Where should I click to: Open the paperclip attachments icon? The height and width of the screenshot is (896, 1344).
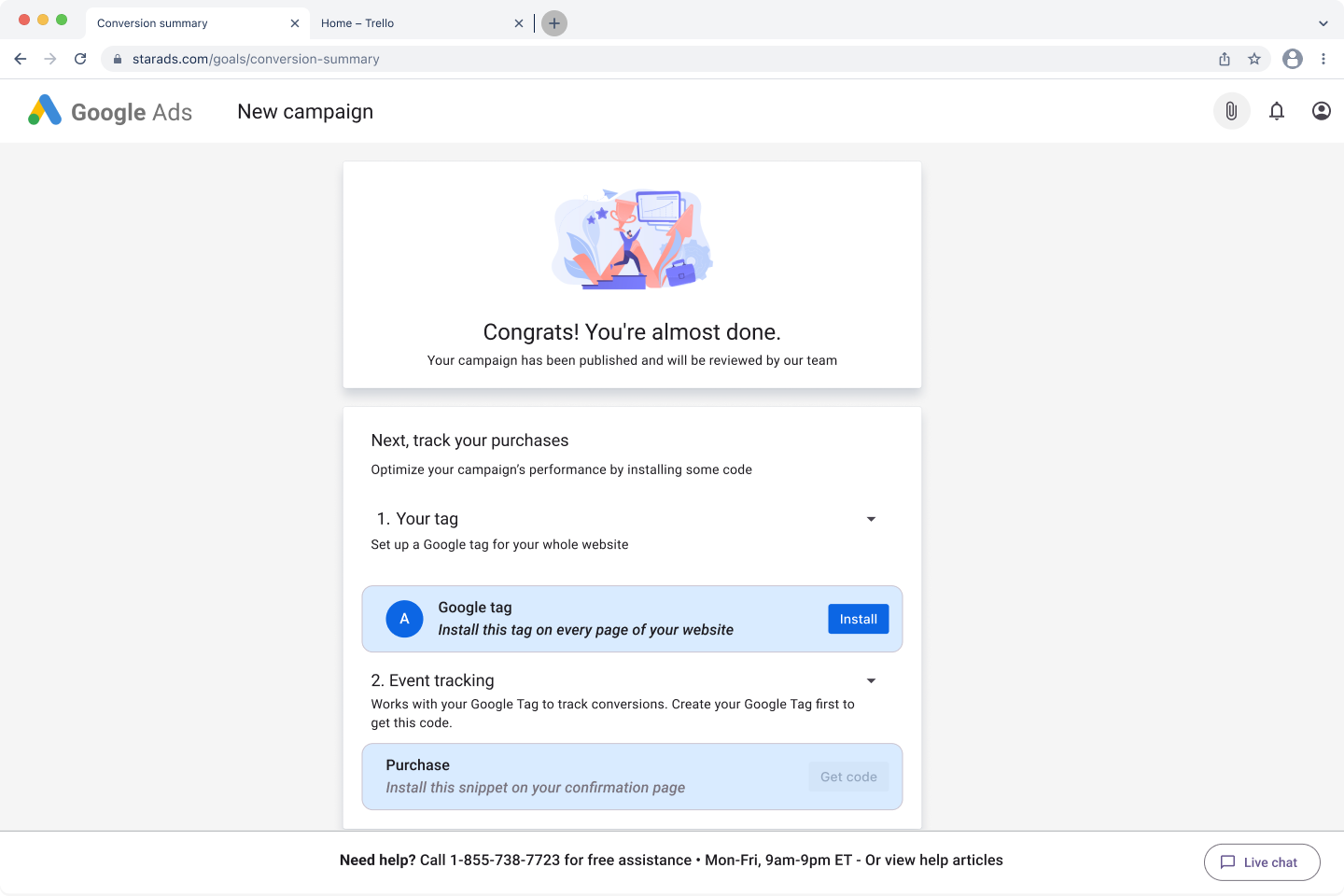[1231, 111]
